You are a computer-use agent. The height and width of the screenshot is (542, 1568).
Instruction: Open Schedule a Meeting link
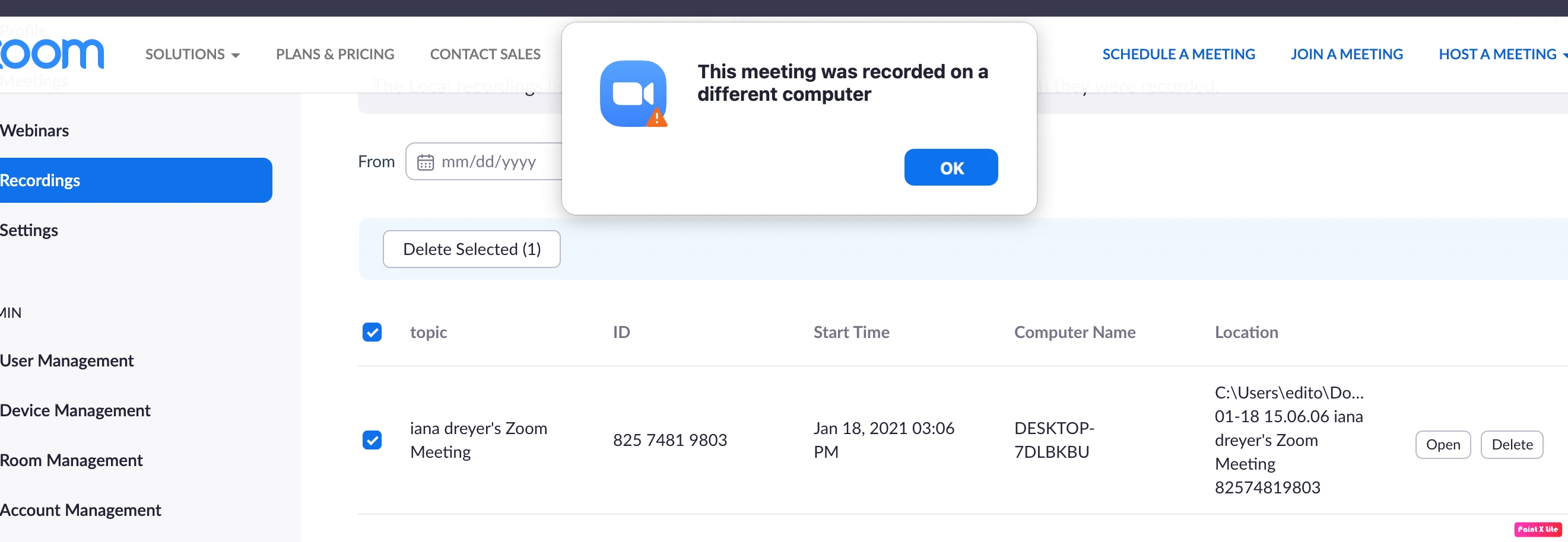pyautogui.click(x=1179, y=54)
